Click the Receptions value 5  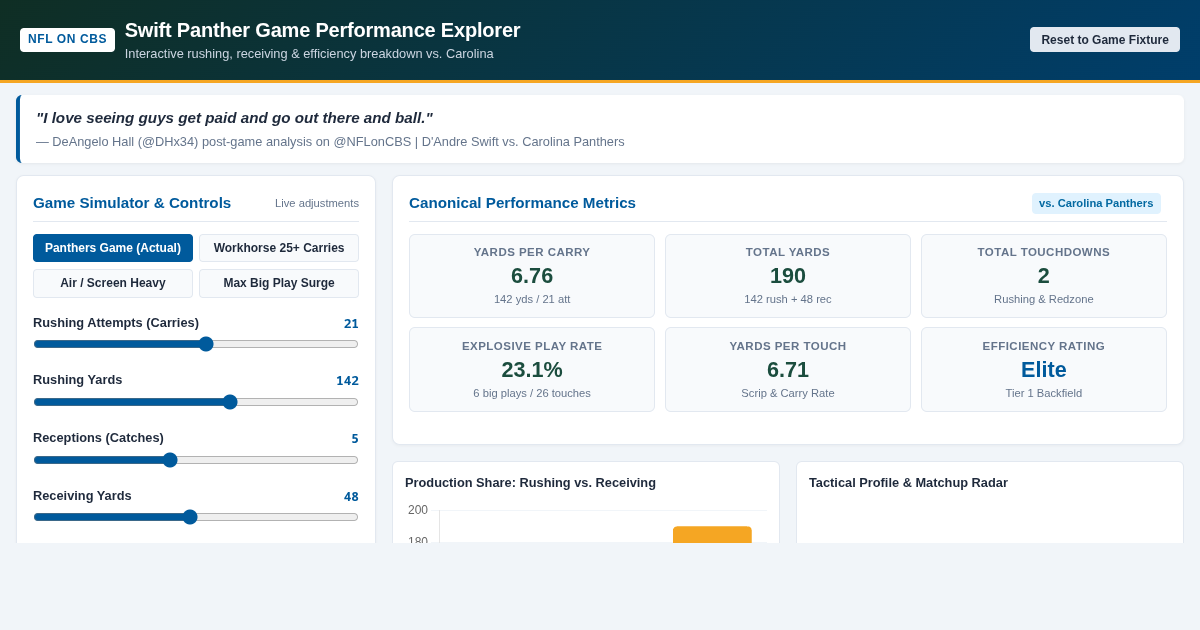[x=355, y=439]
